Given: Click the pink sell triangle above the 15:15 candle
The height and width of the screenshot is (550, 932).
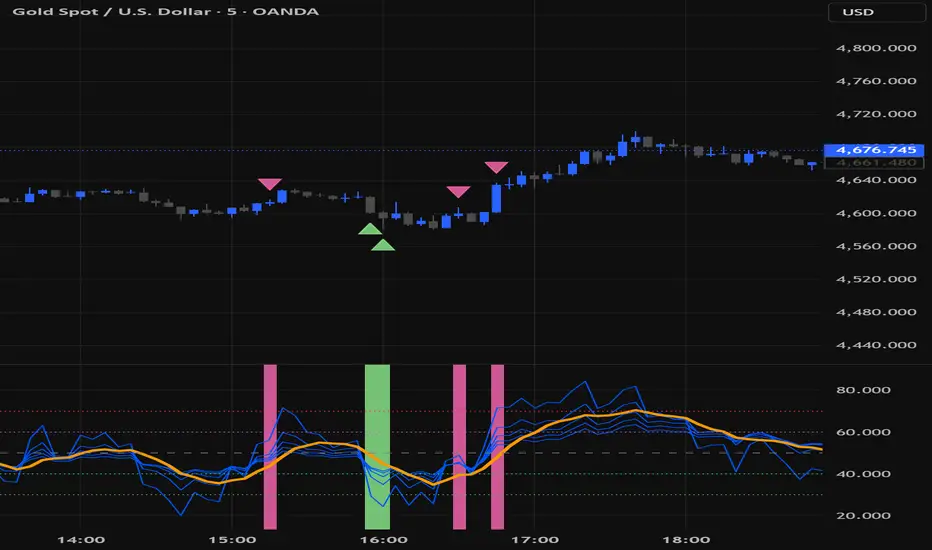Looking at the screenshot, I should 270,184.
